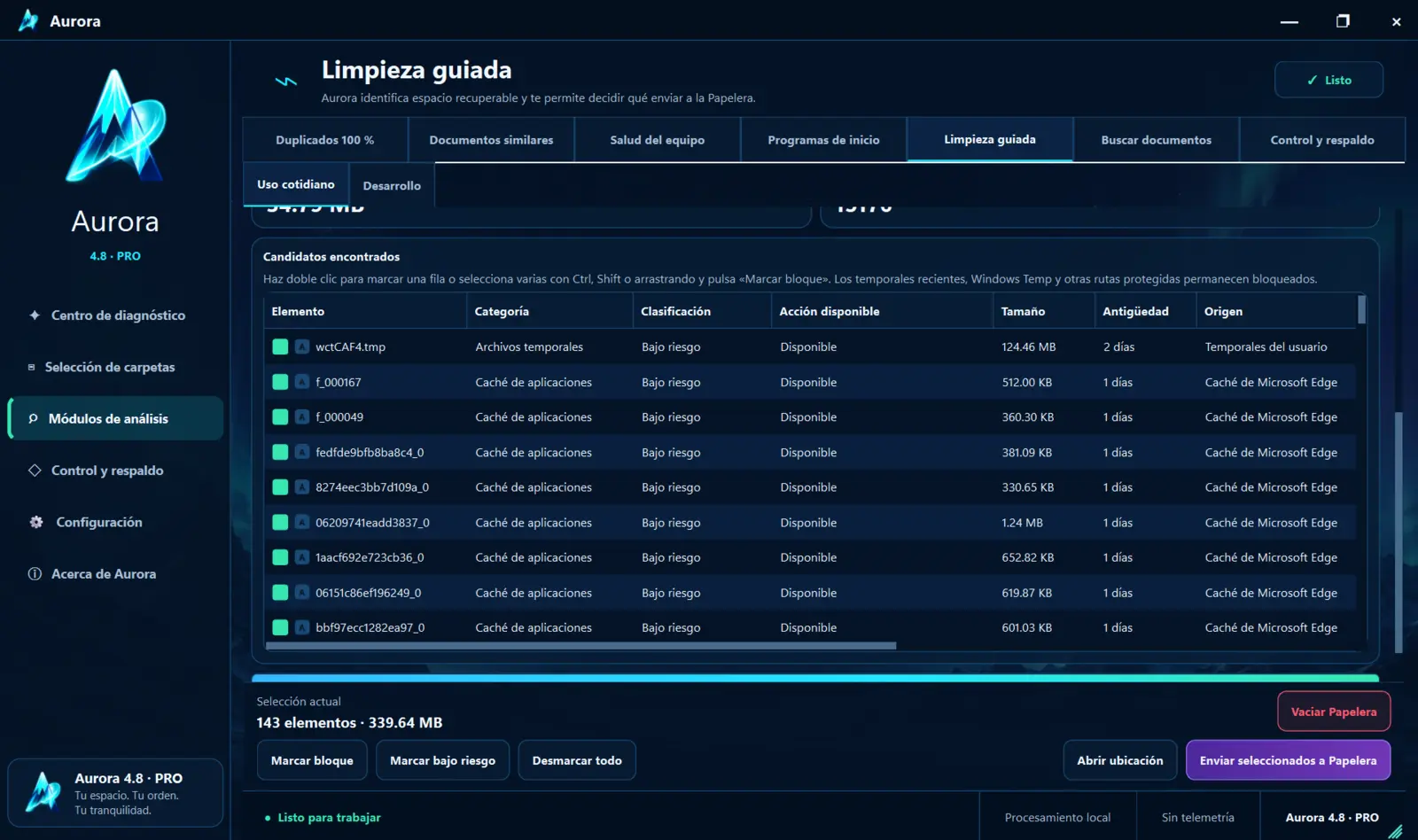This screenshot has width=1418, height=840.
Task: Click the file icon of f_000049
Action: [x=302, y=417]
